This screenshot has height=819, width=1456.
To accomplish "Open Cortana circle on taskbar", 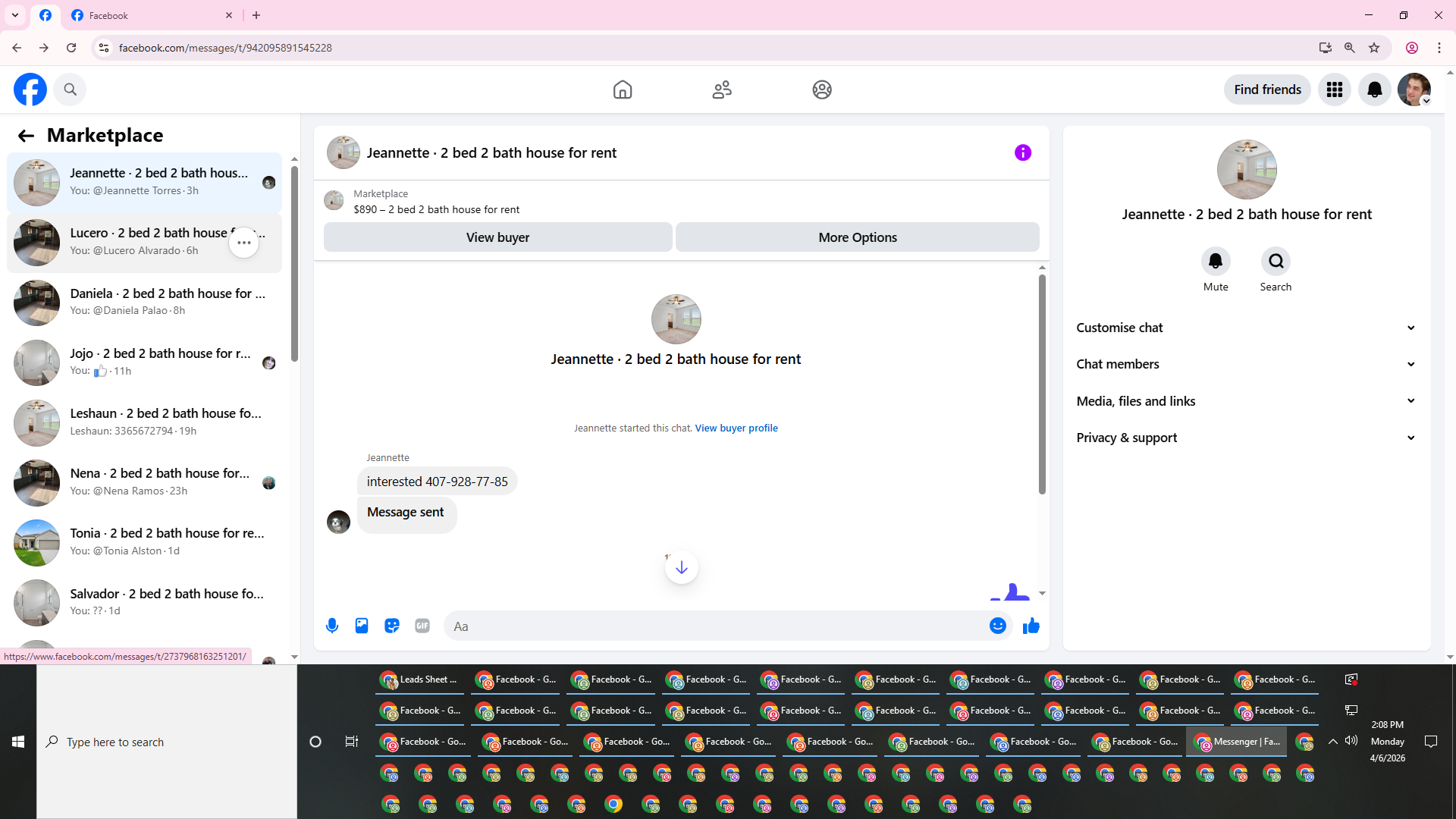I will pyautogui.click(x=315, y=742).
